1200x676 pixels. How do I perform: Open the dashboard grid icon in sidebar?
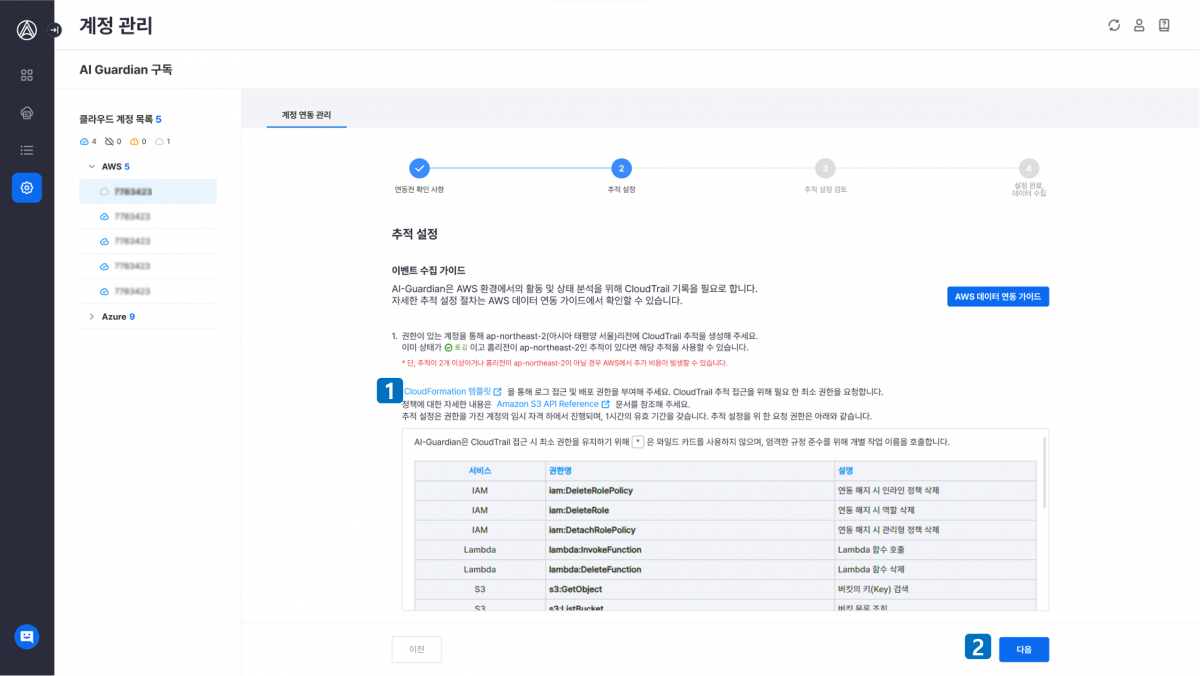pyautogui.click(x=27, y=75)
